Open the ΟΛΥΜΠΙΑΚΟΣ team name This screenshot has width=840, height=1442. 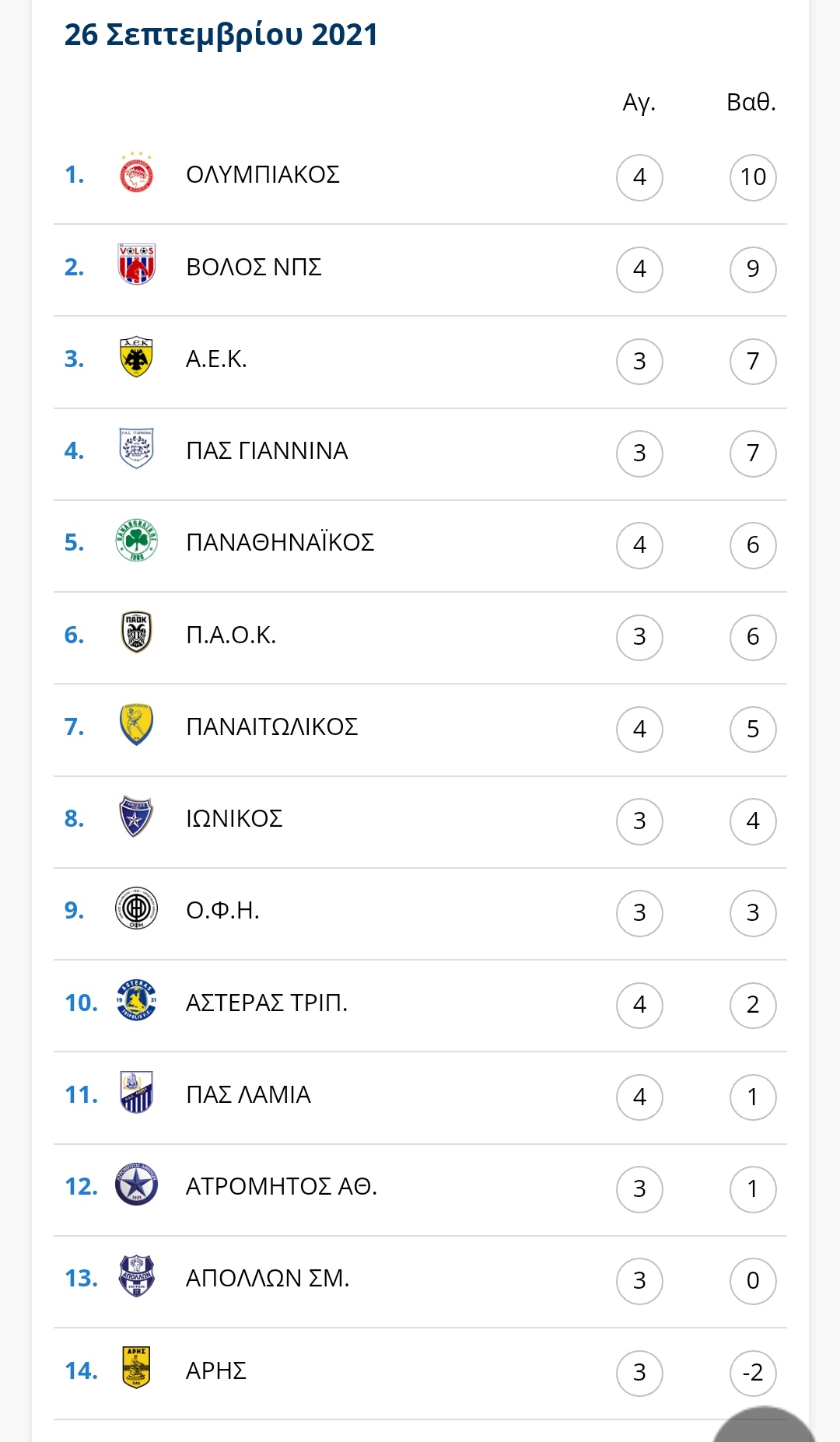263,174
